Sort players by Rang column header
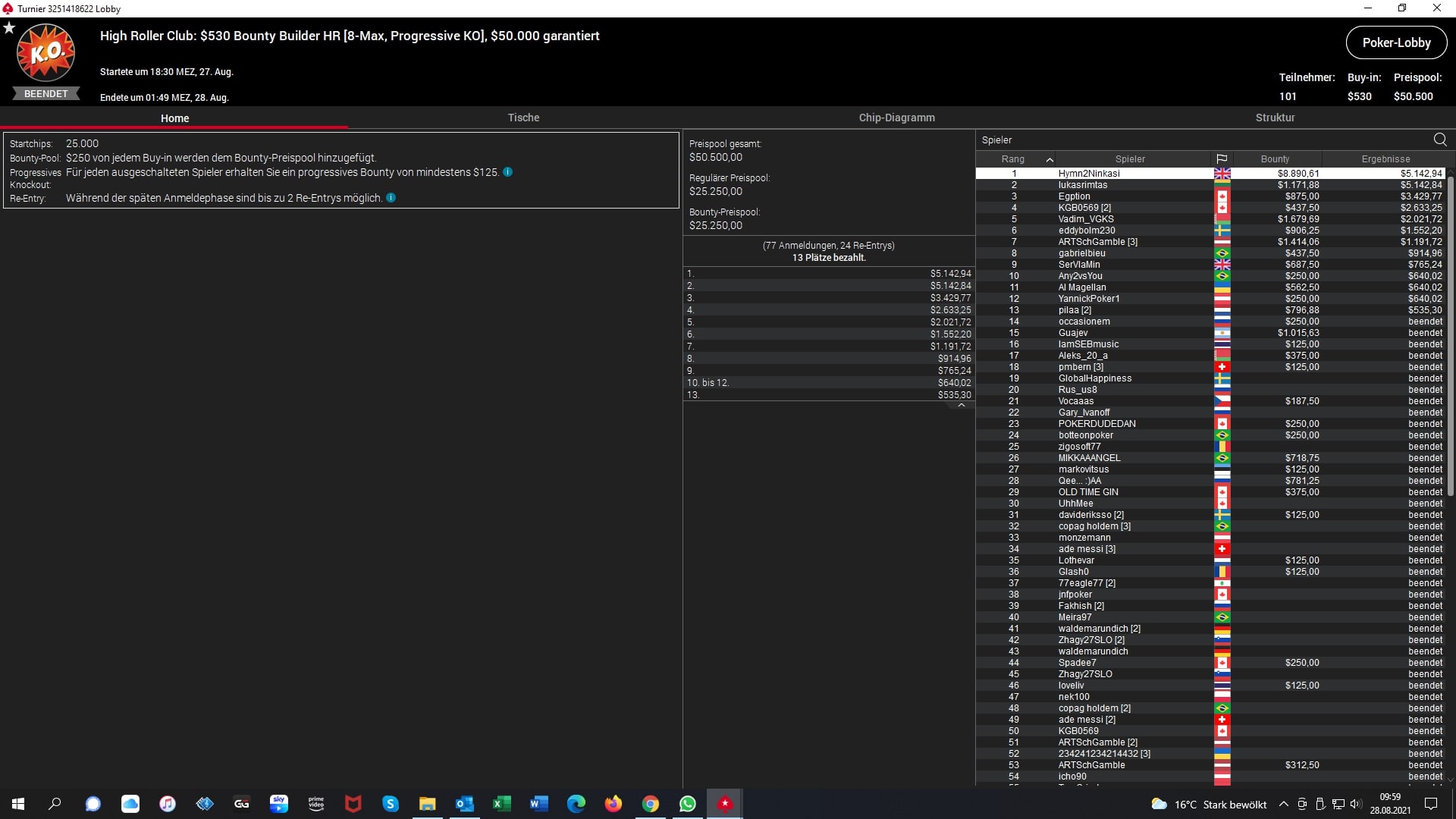The image size is (1456, 819). [1013, 159]
